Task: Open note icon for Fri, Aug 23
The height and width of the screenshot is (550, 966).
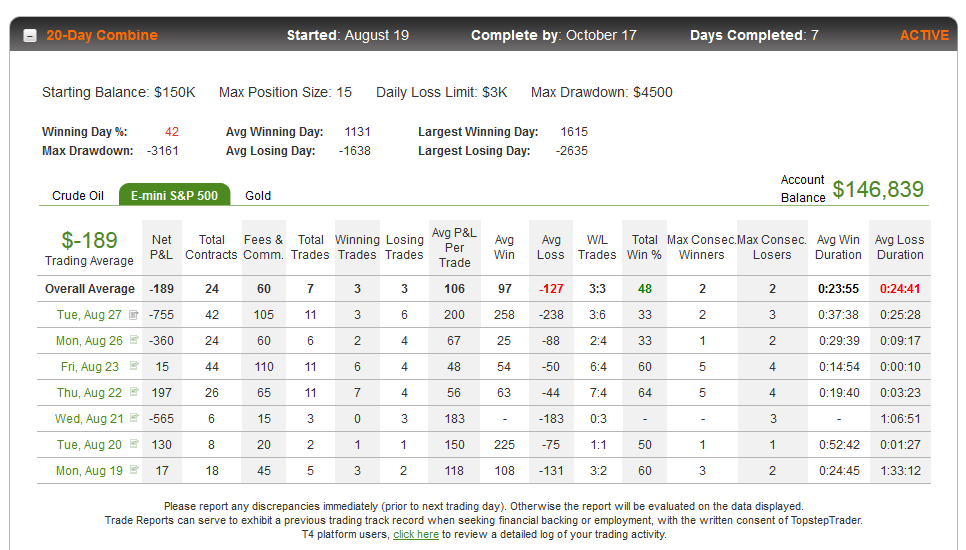Action: (134, 366)
